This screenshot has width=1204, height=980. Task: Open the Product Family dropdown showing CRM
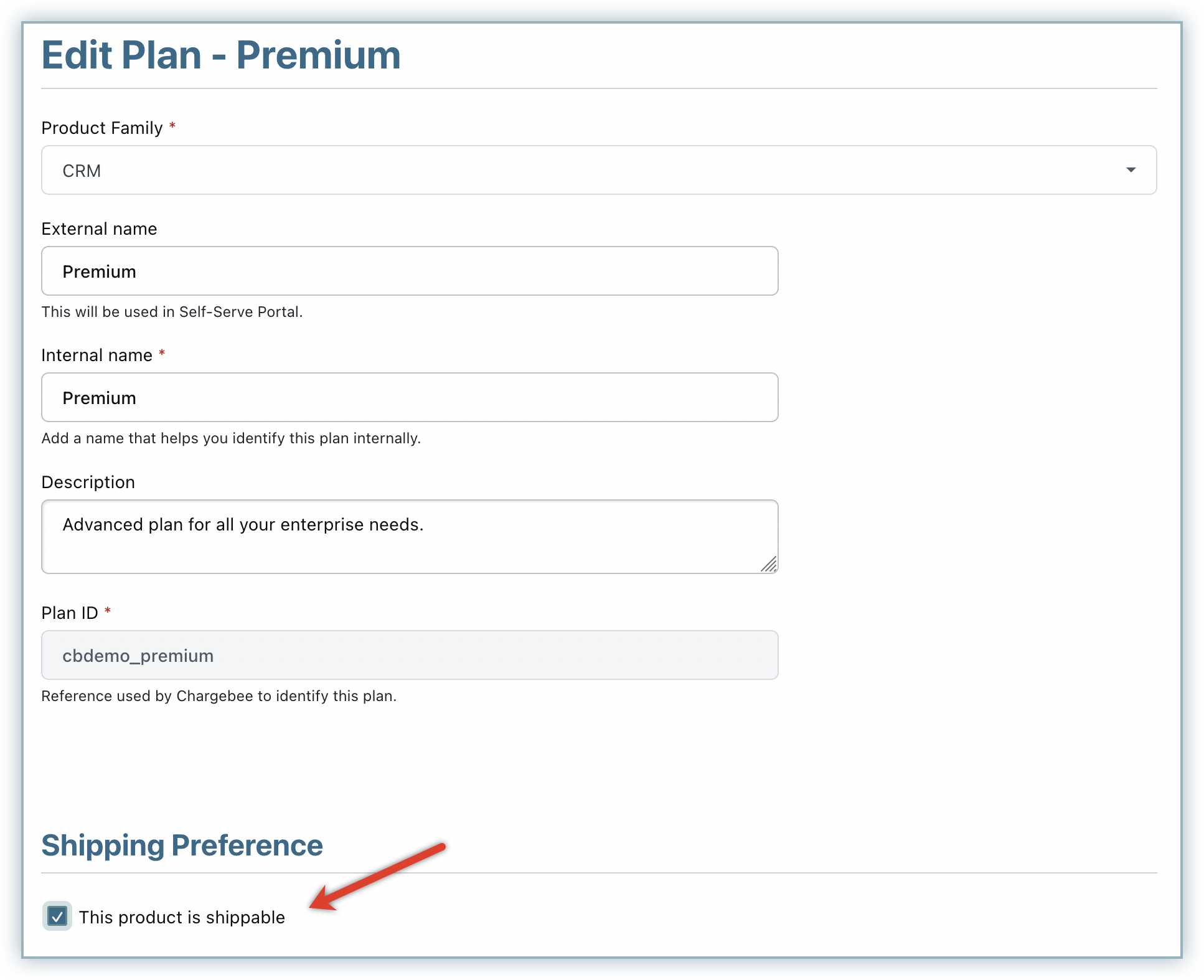click(x=598, y=170)
